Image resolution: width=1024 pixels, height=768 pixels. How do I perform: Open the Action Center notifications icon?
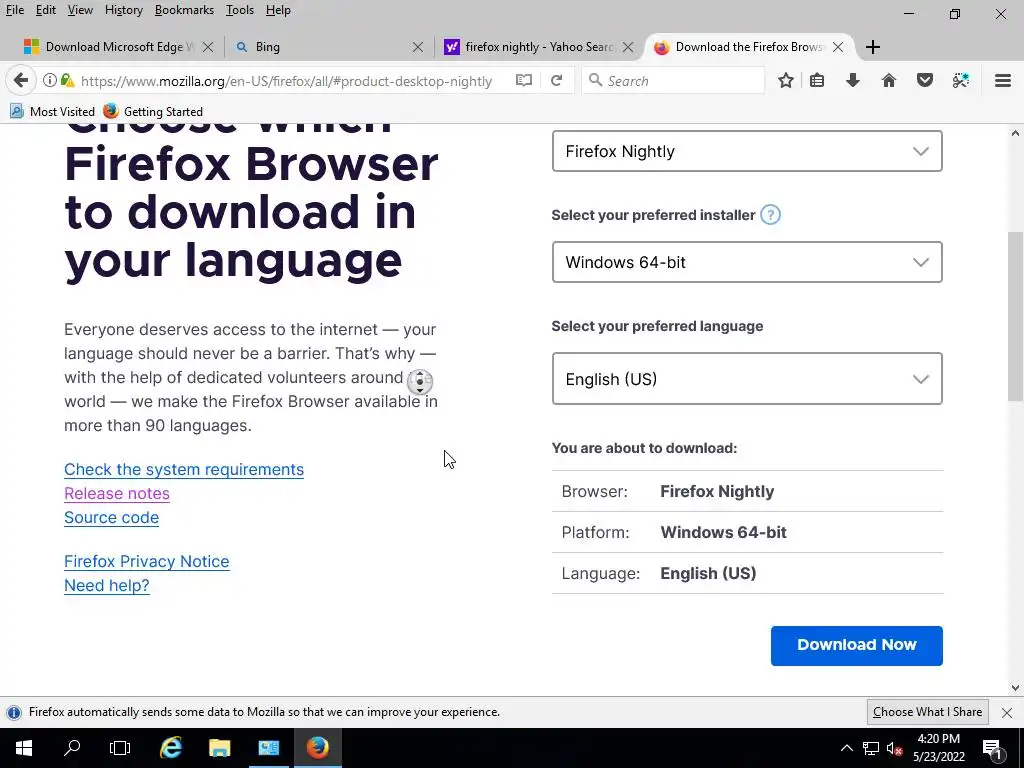(x=993, y=748)
